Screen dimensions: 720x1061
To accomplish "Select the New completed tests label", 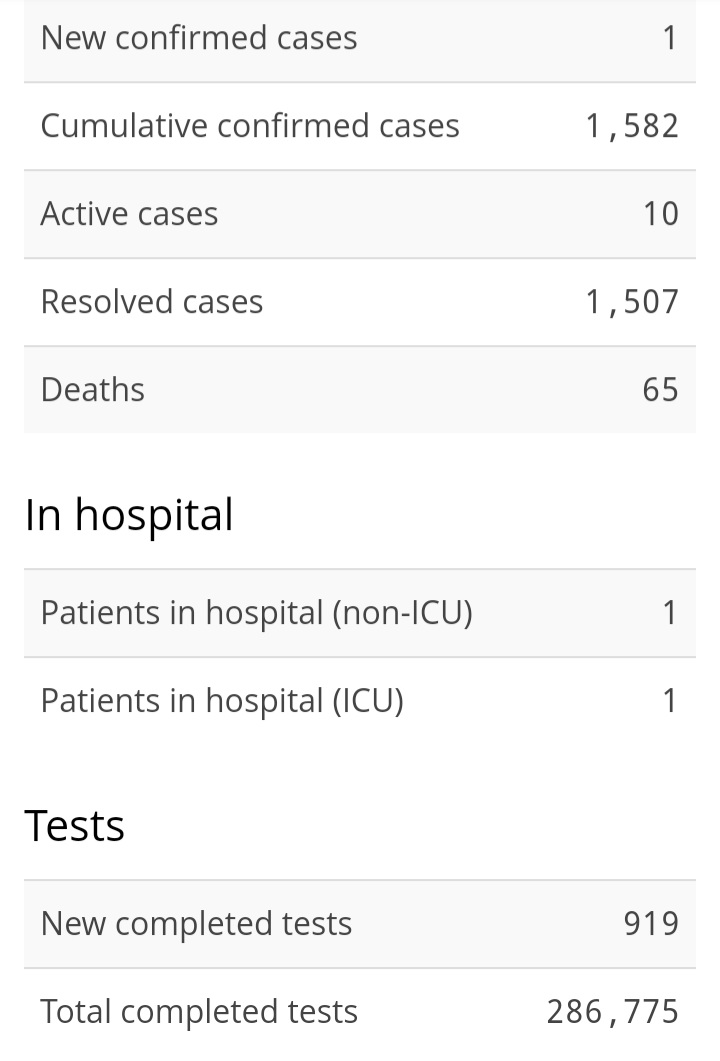I will (196, 925).
